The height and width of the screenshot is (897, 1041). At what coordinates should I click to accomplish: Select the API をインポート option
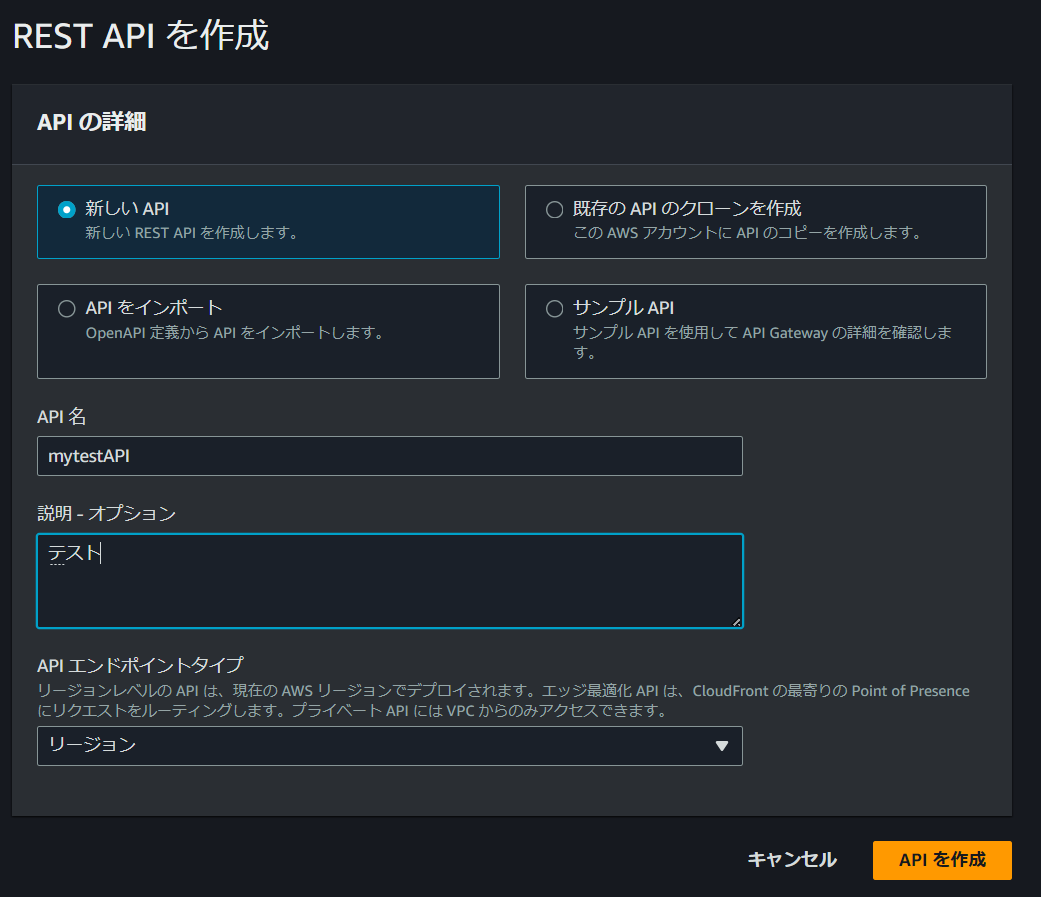[x=66, y=309]
